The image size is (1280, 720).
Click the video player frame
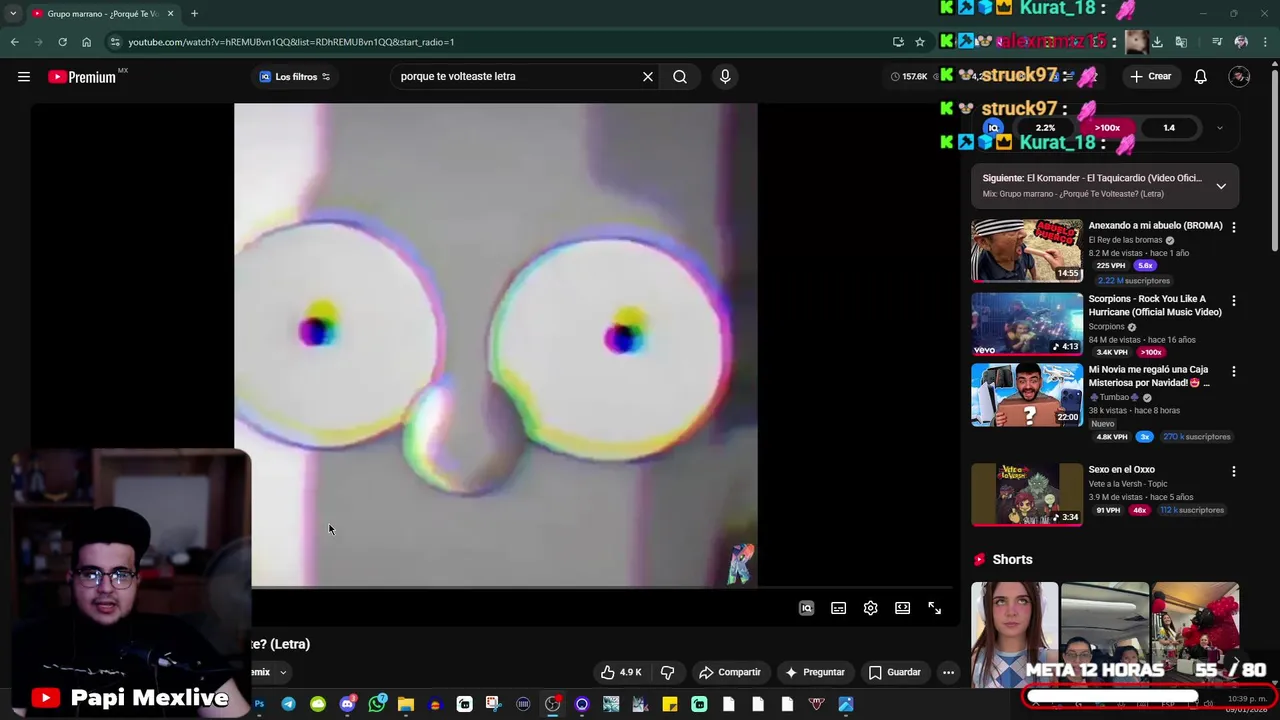pyautogui.click(x=495, y=345)
